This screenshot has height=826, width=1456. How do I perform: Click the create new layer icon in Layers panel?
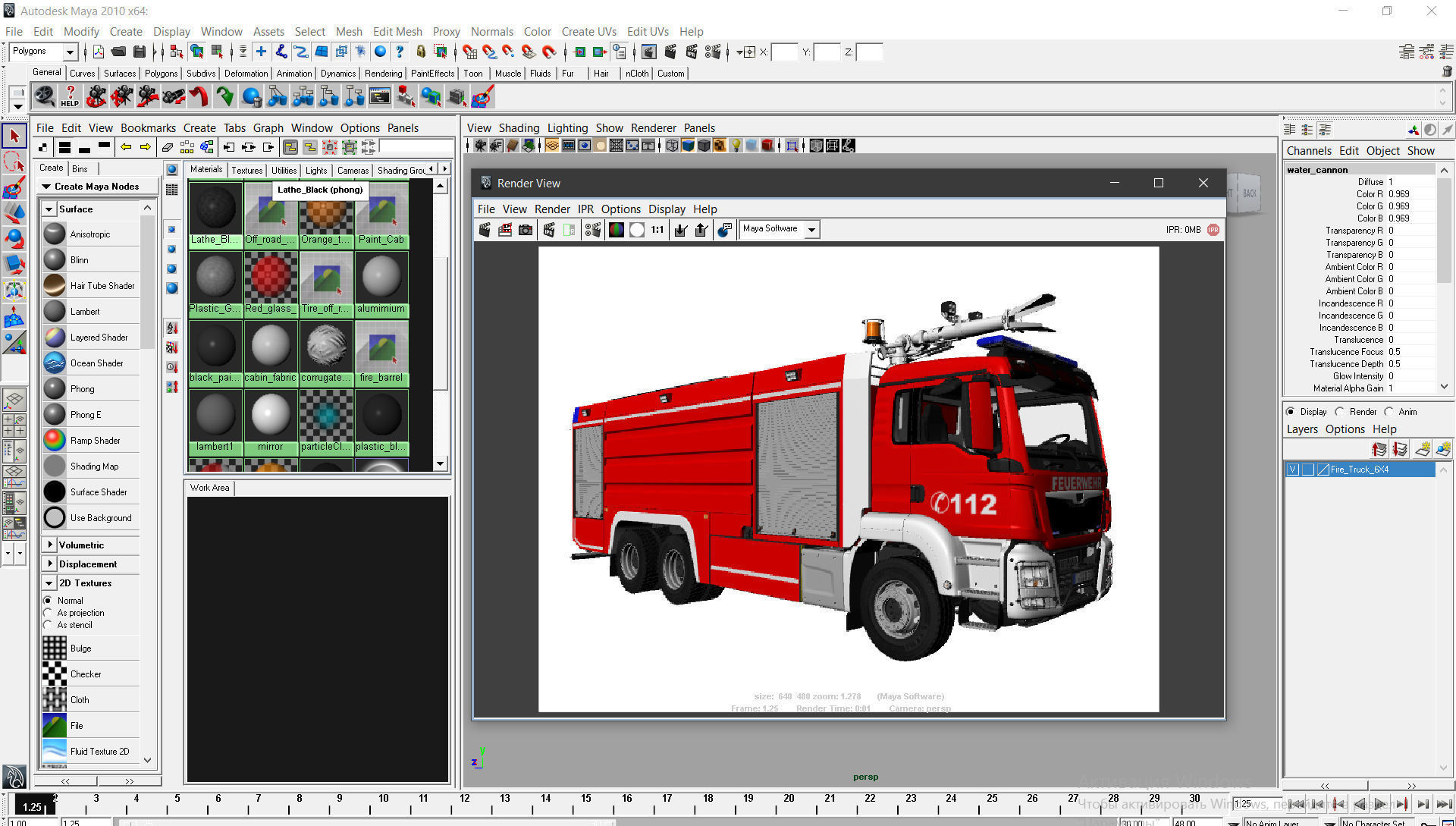pyautogui.click(x=1423, y=449)
